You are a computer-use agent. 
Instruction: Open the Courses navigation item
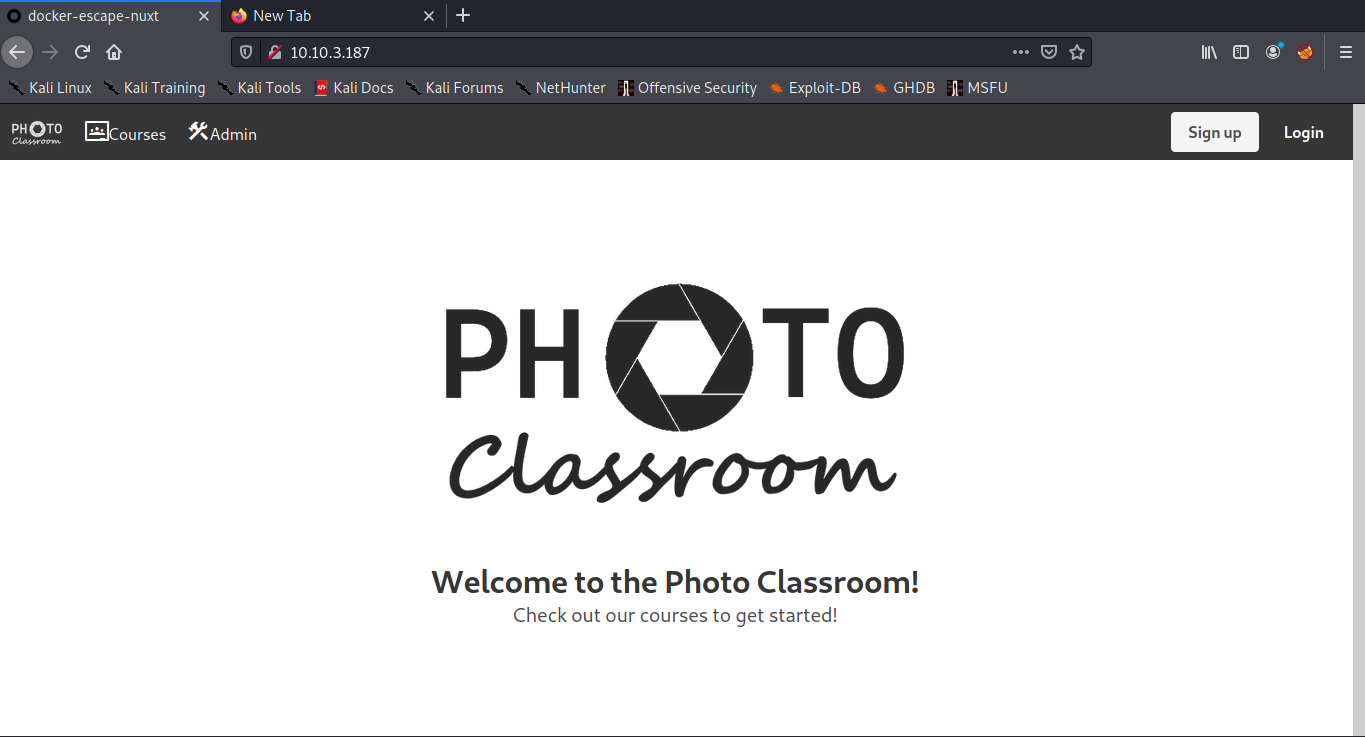pyautogui.click(x=126, y=132)
